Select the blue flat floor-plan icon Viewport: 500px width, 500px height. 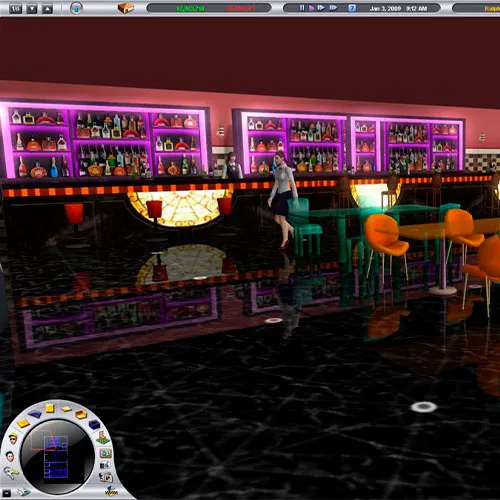[x=35, y=414]
